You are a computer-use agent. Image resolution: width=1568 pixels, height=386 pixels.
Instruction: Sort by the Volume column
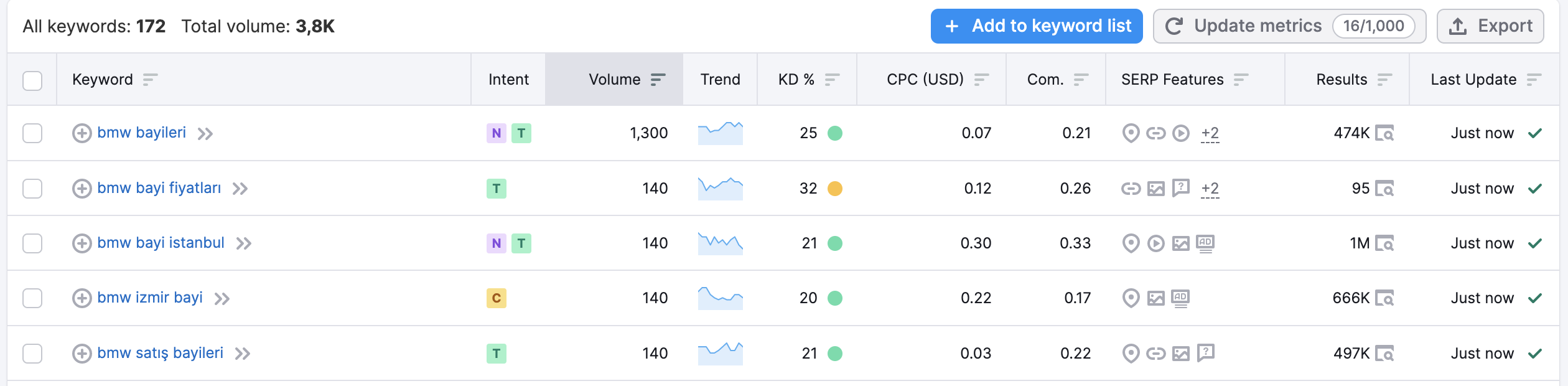tap(658, 80)
